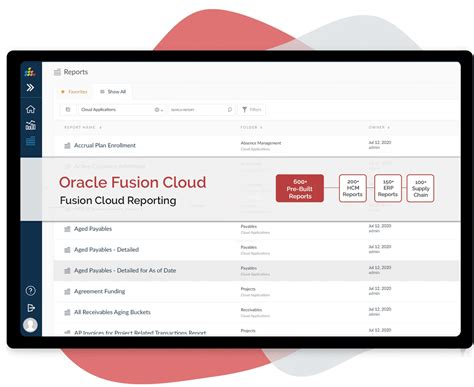Click the report icon beside Agreement Funding
Viewport: 474px width, 387px height.
[x=67, y=291]
